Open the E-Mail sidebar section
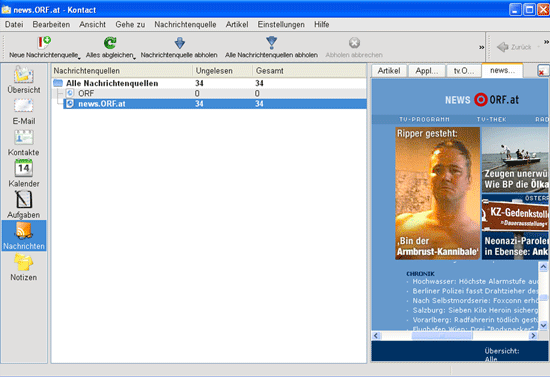 click(x=24, y=112)
